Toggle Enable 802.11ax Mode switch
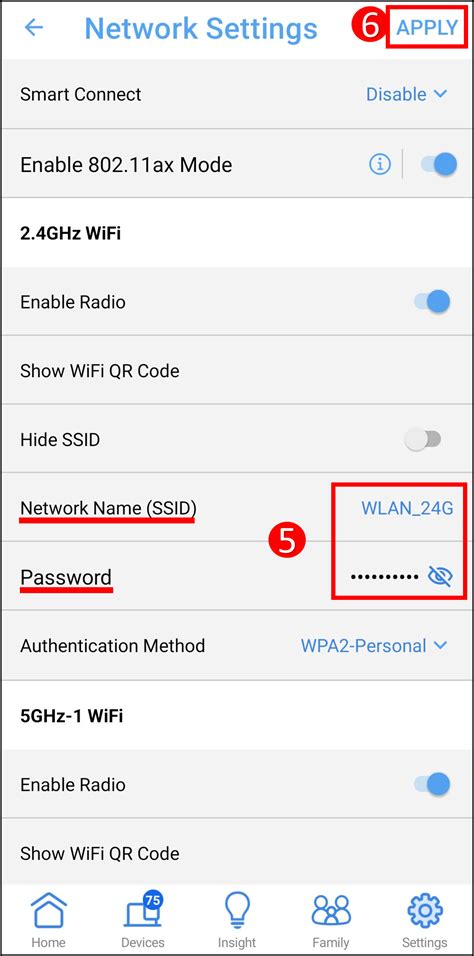 439,164
